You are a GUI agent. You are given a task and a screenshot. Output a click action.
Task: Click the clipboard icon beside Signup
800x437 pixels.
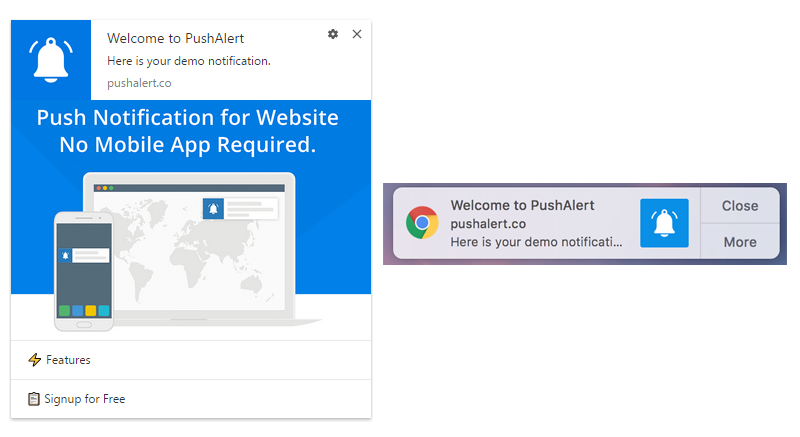pyautogui.click(x=34, y=399)
